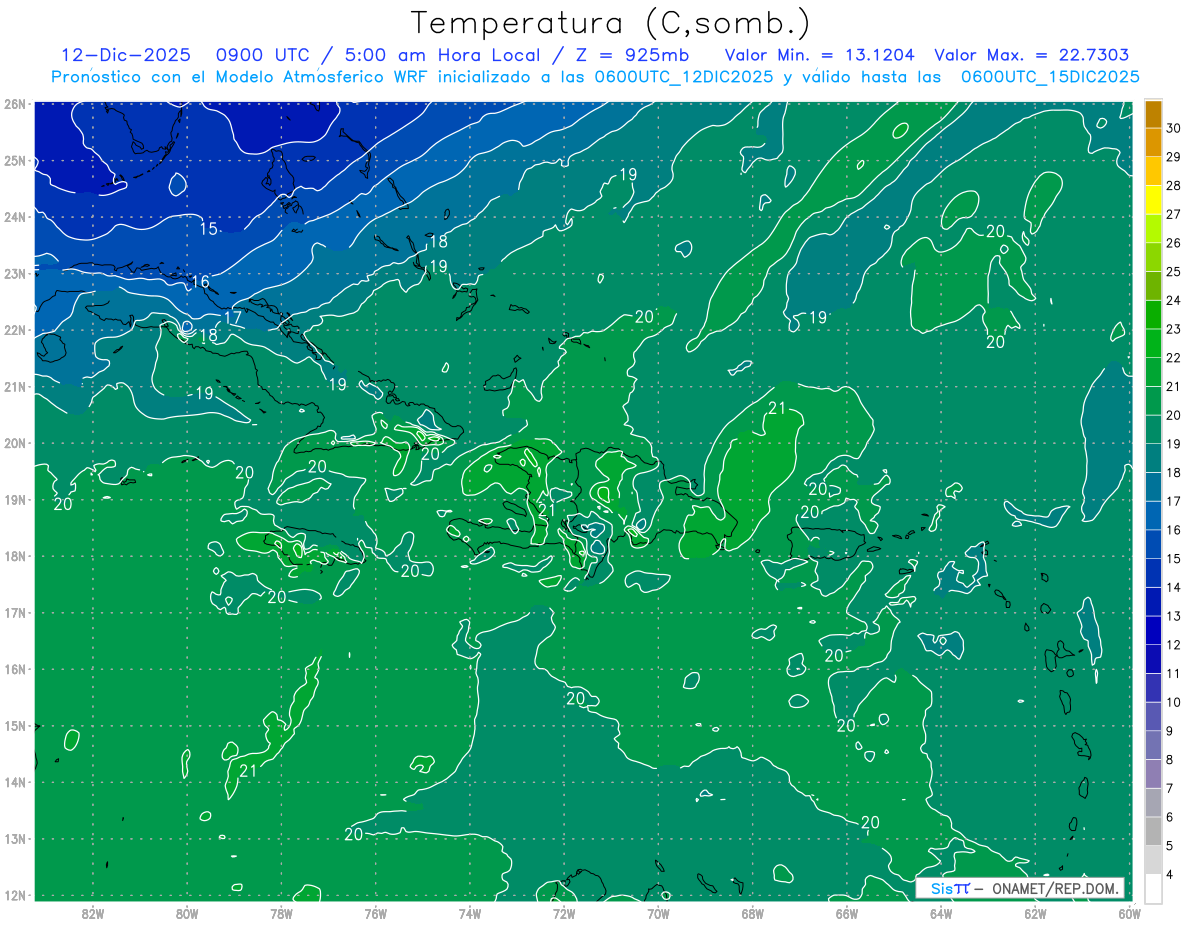Pick the yellow swatch between 27 and 28

(1153, 200)
